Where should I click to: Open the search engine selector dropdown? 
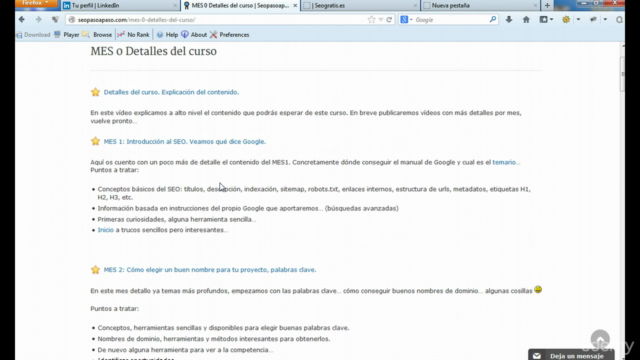click(406, 20)
